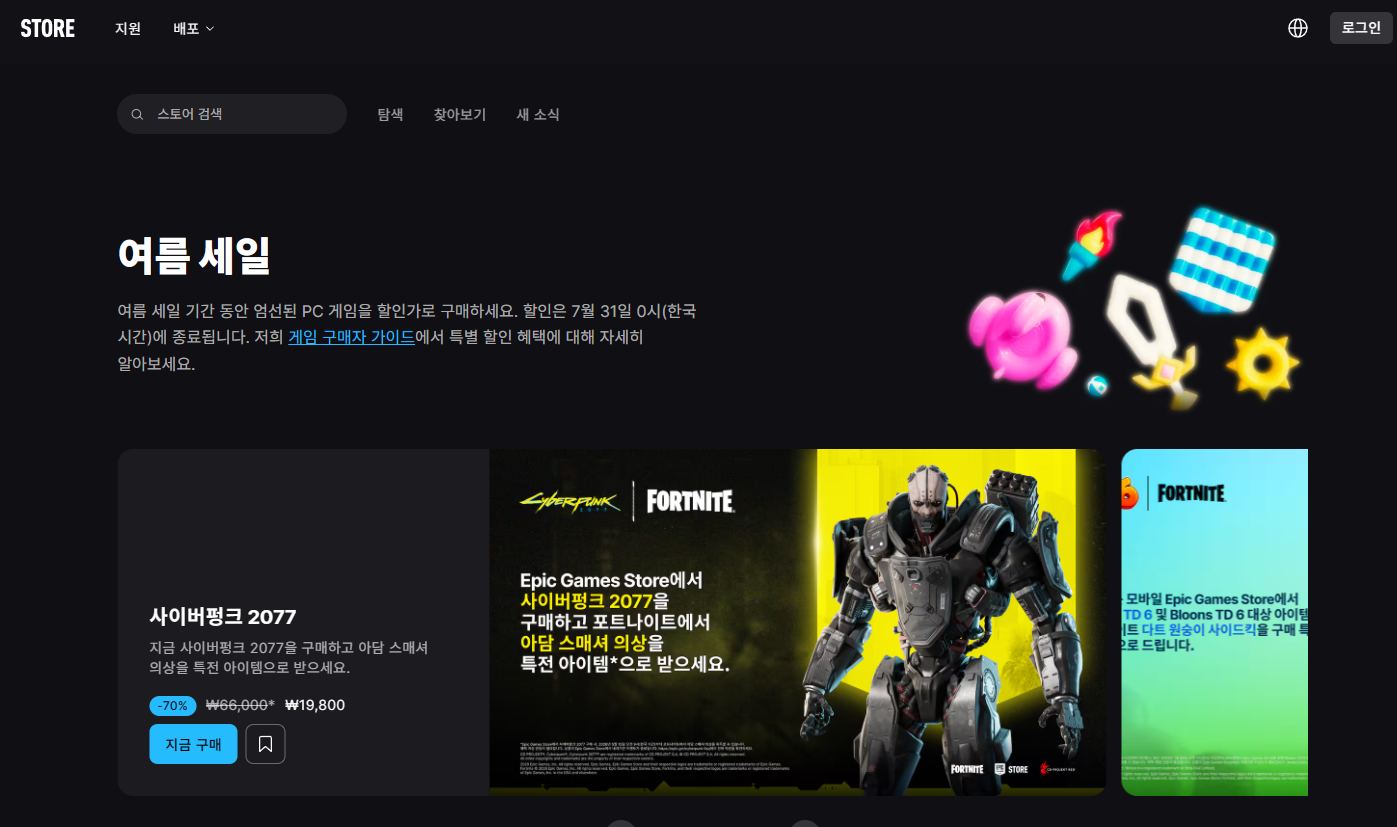The height and width of the screenshot is (827, 1397).
Task: Open the Cyberpunk 2077 Fortnite banner image
Action: click(x=797, y=622)
